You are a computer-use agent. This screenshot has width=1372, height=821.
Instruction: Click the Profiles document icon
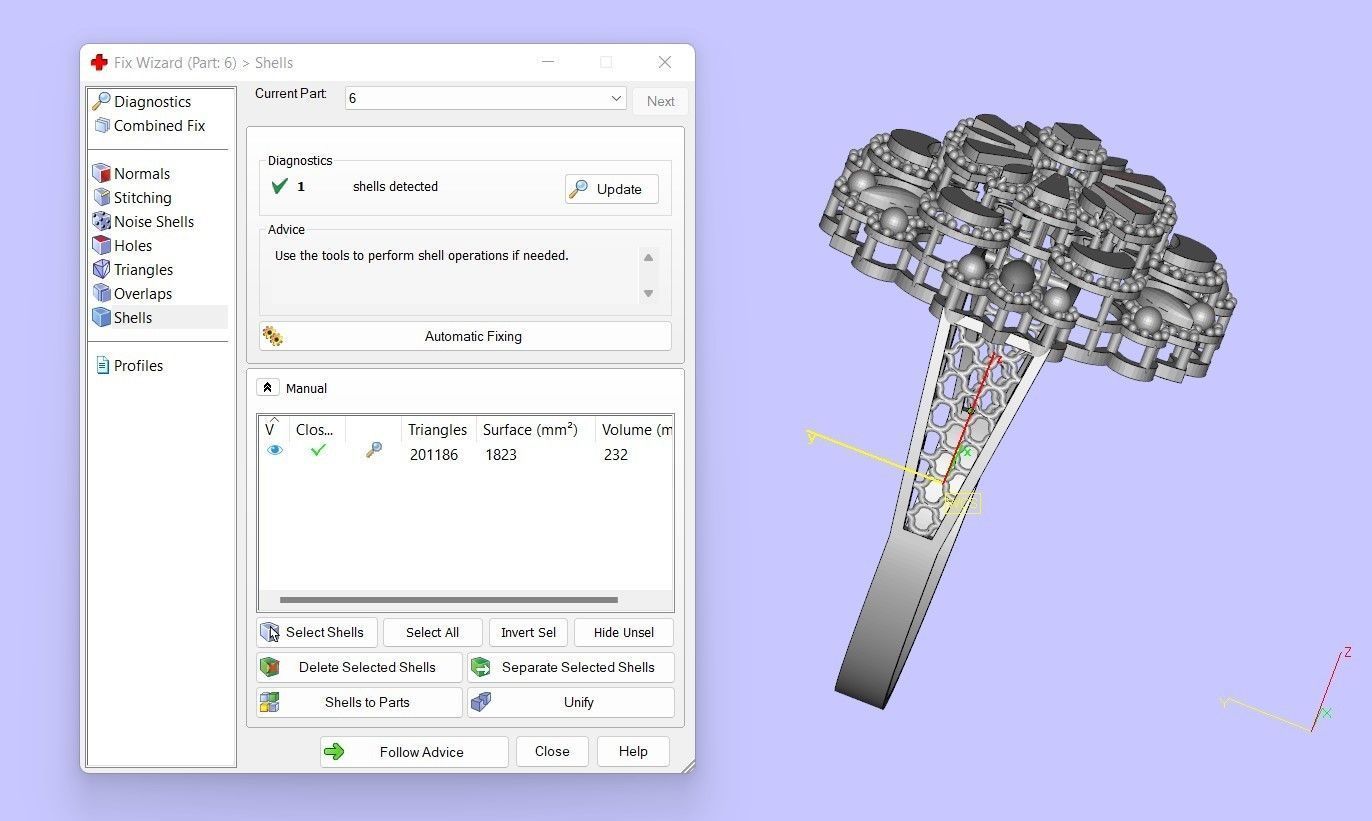tap(102, 365)
